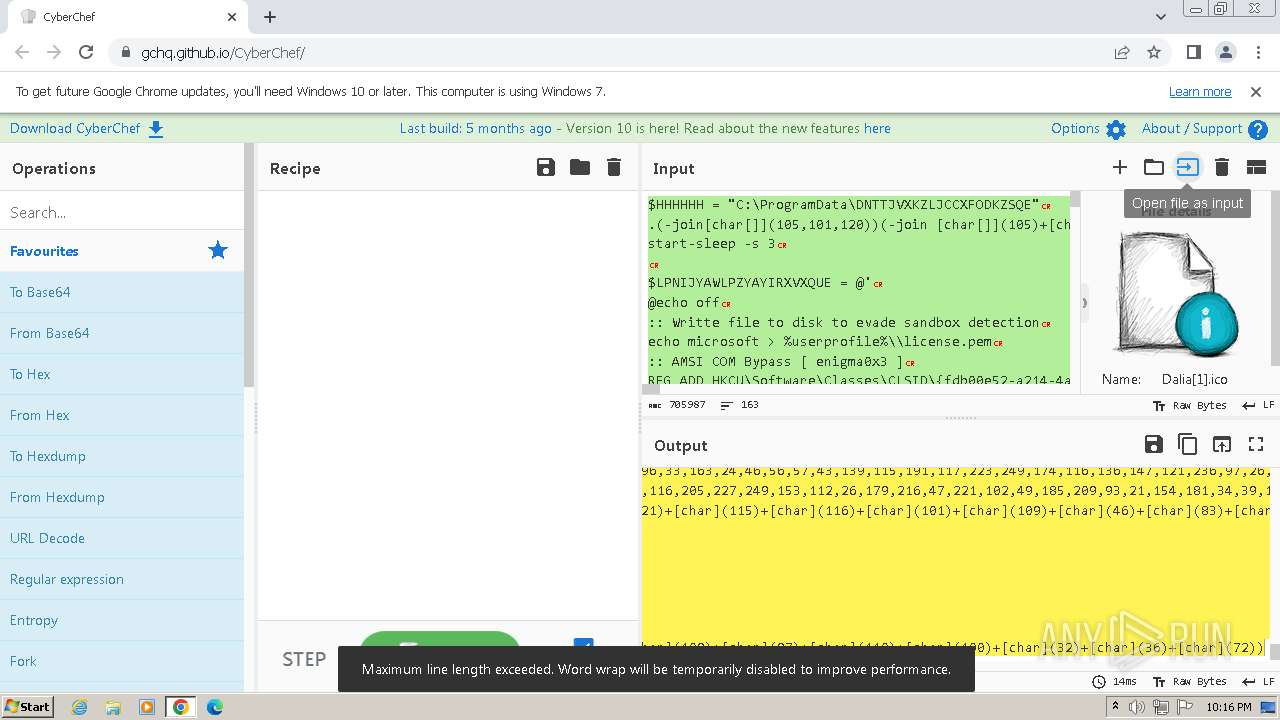
Task: Select the Entropy operation
Action: point(122,620)
